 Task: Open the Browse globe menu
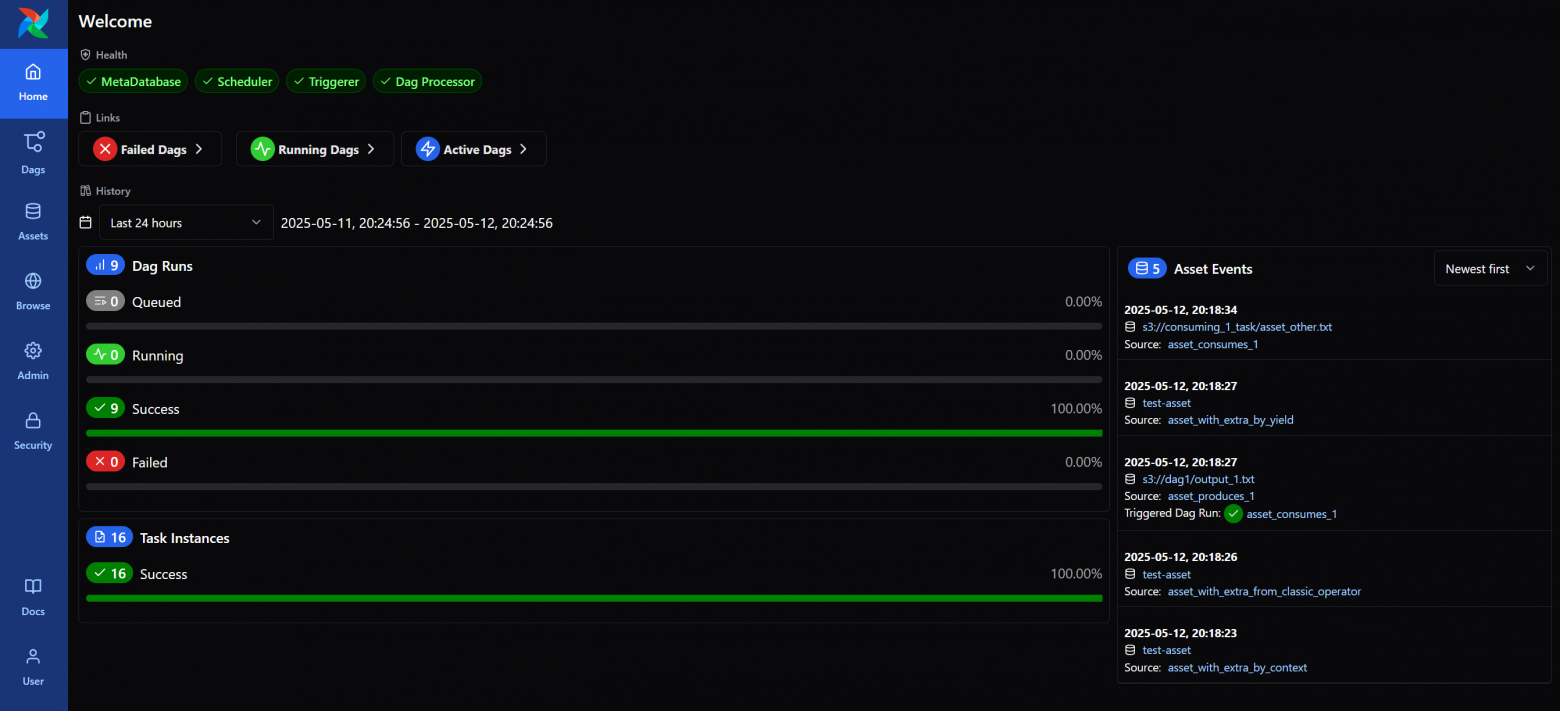33,292
